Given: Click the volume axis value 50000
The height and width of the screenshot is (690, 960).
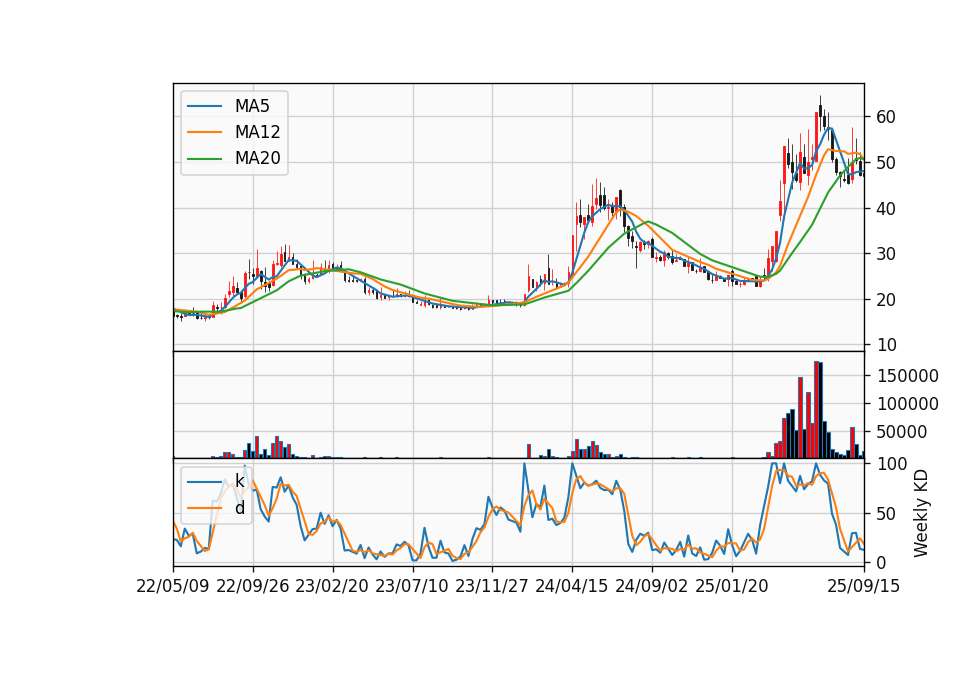Looking at the screenshot, I should click(x=901, y=432).
